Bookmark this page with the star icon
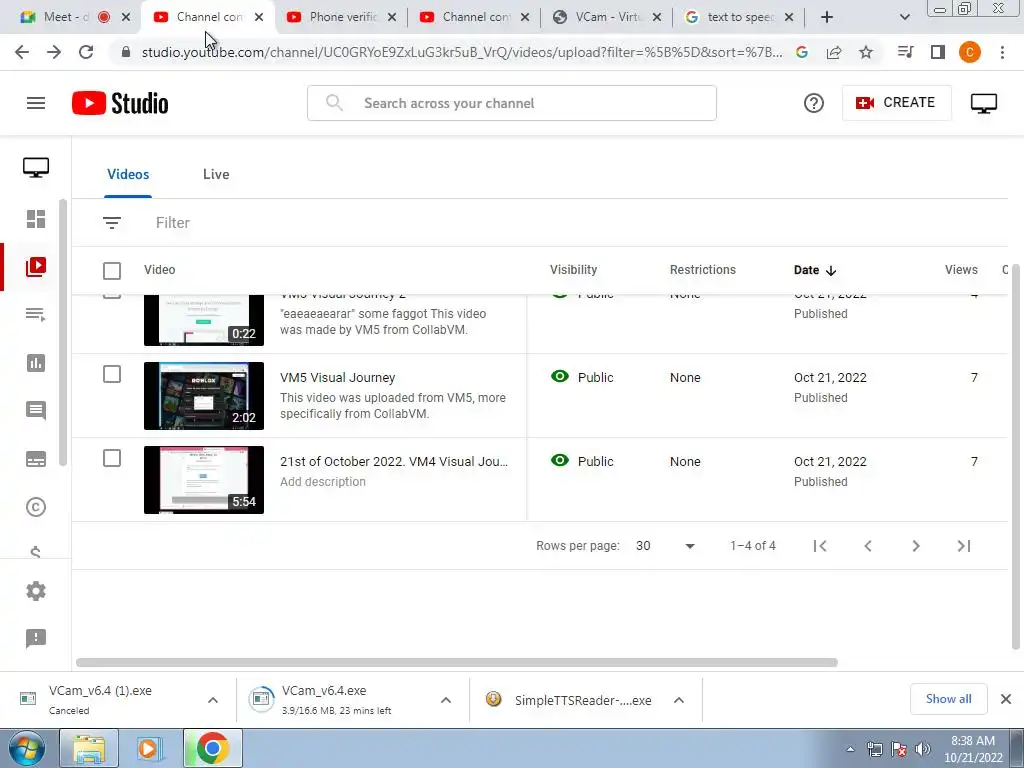Viewport: 1024px width, 768px height. tap(866, 52)
